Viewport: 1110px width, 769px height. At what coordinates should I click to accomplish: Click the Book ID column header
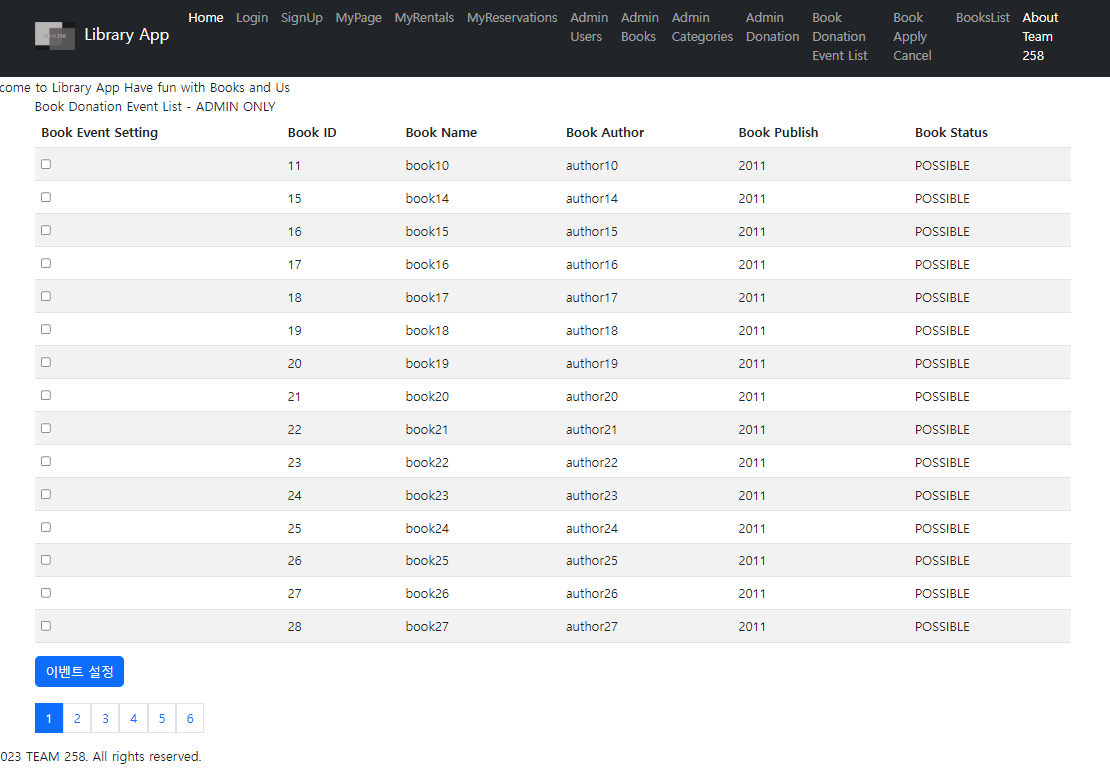pos(312,132)
